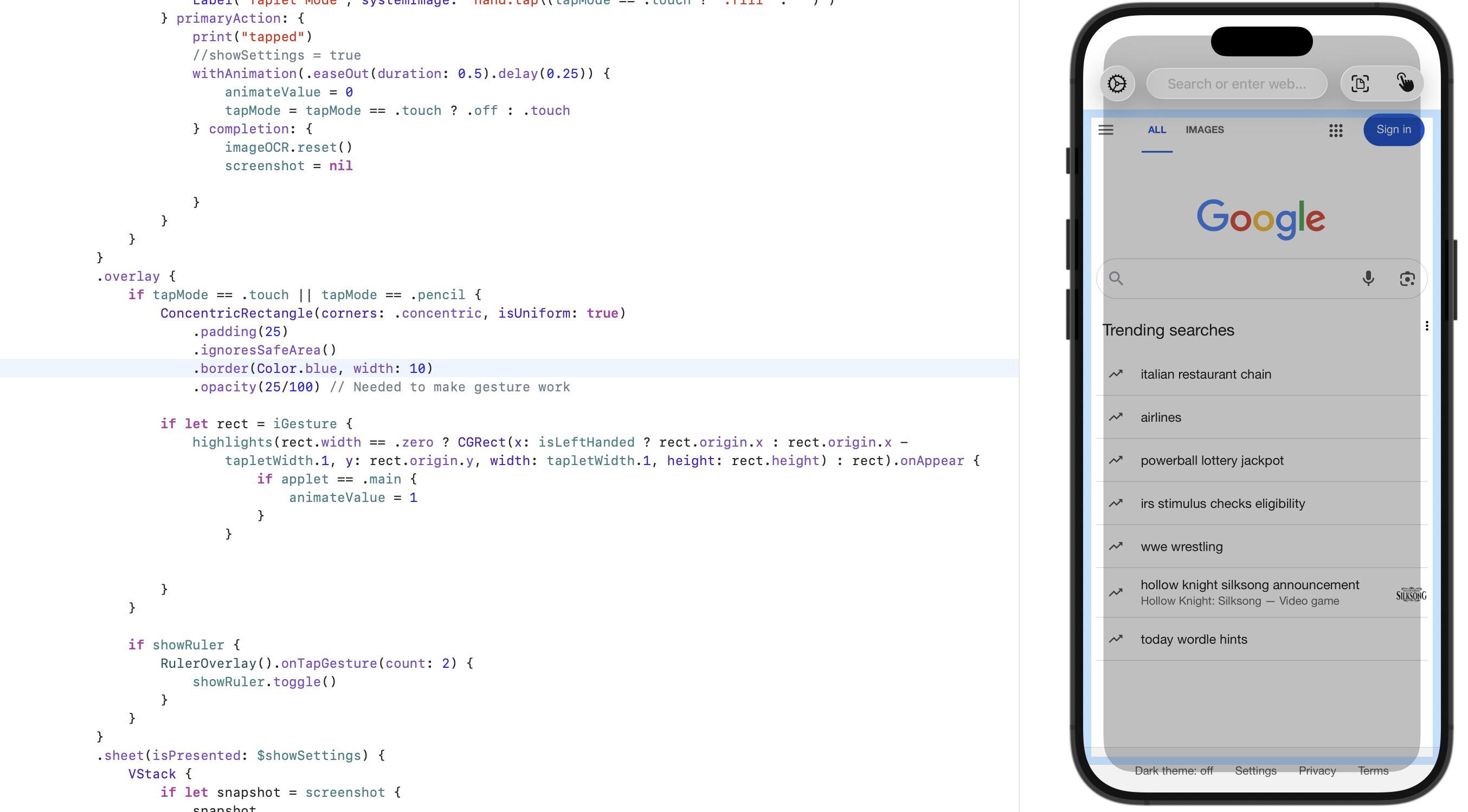Open Google hamburger menu
The height and width of the screenshot is (812, 1468).
(x=1105, y=130)
